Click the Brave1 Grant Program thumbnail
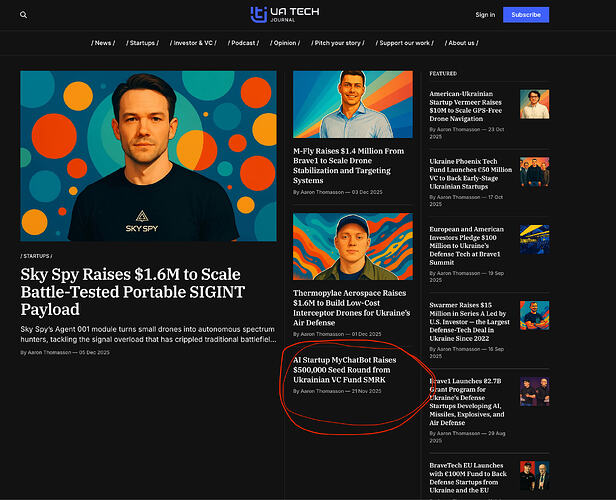The width and height of the screenshot is (616, 500). click(535, 392)
